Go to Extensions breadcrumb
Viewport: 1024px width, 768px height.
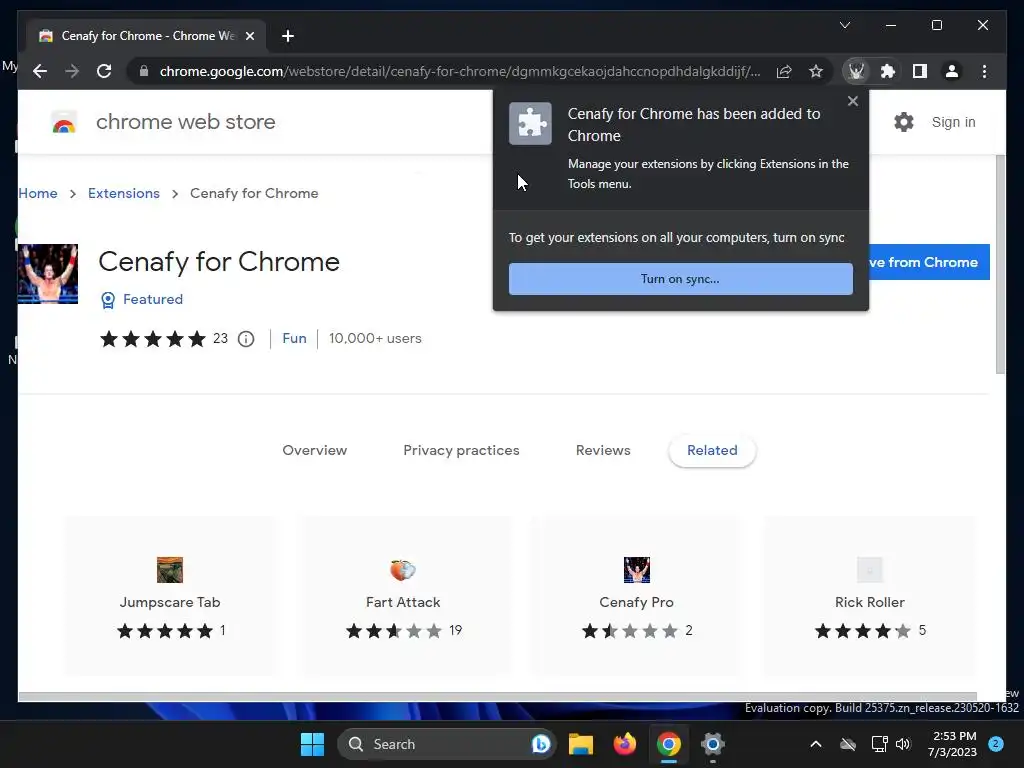123,193
